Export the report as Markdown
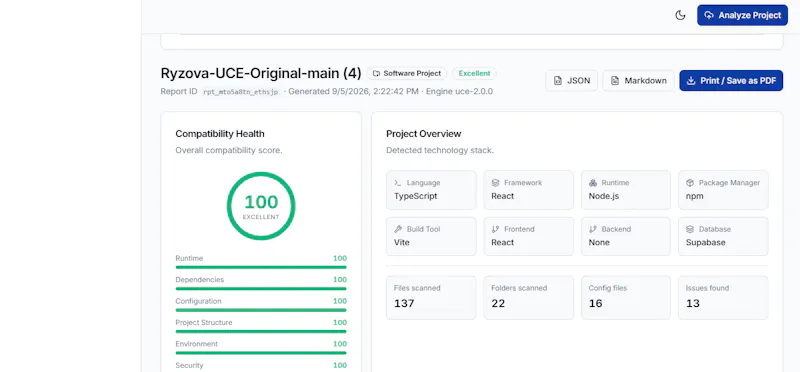 (x=638, y=81)
